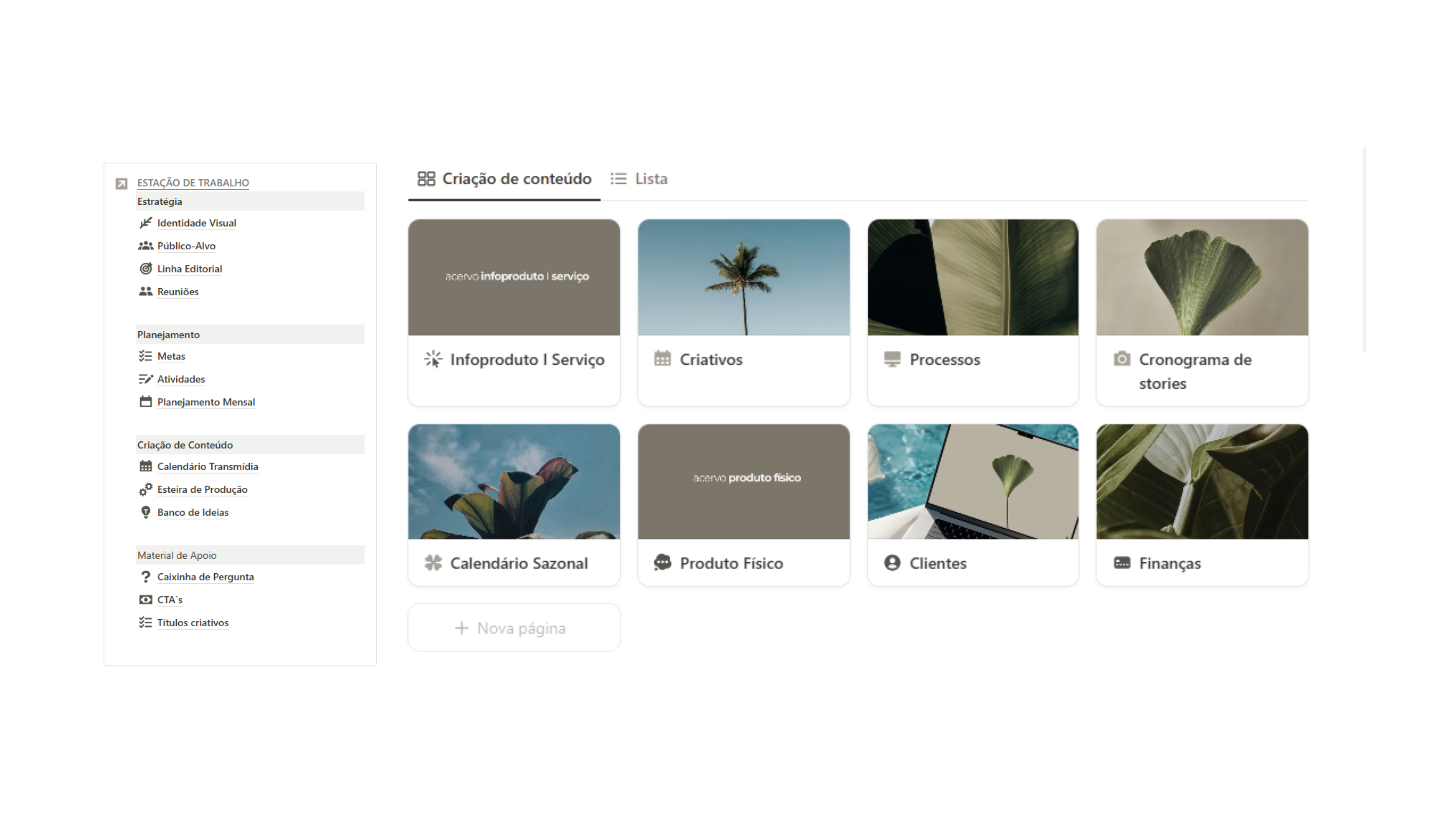This screenshot has height=819, width=1456.
Task: Add a Nova página card
Action: point(513,628)
